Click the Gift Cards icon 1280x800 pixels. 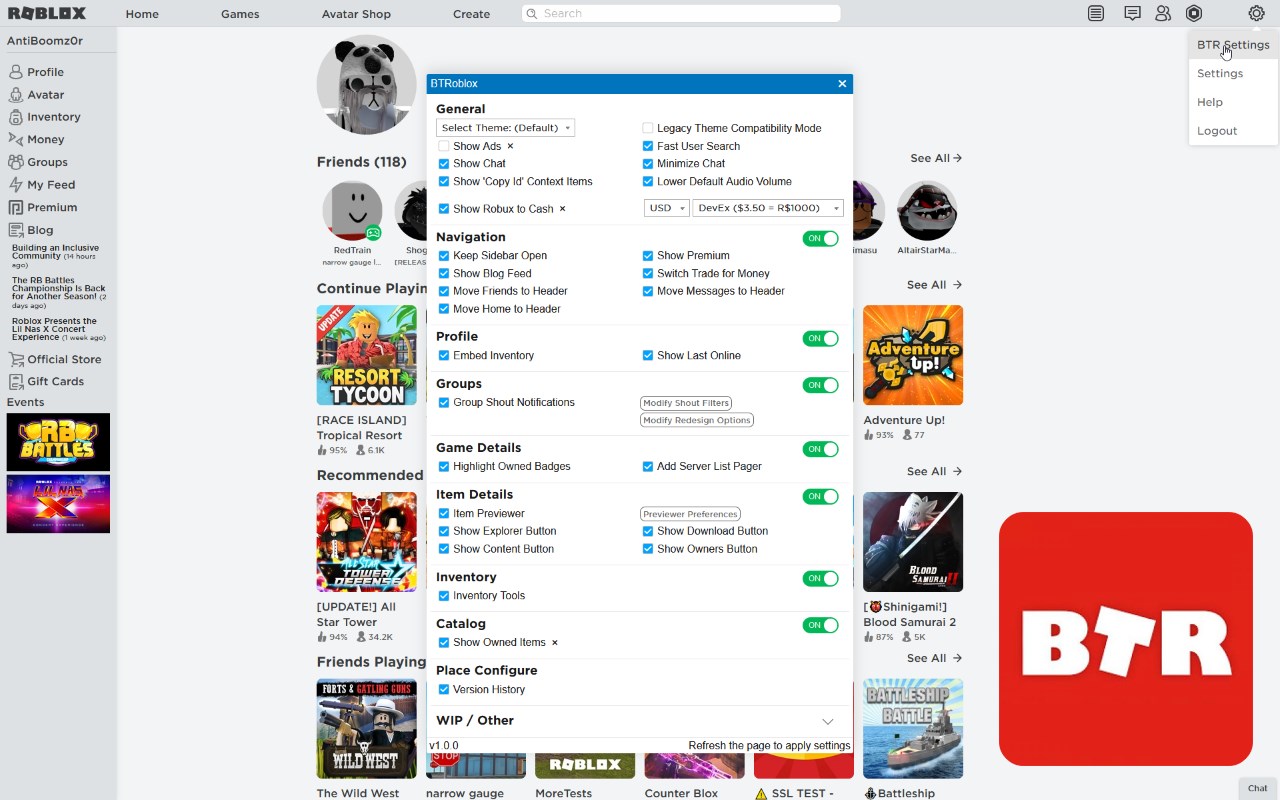(16, 381)
